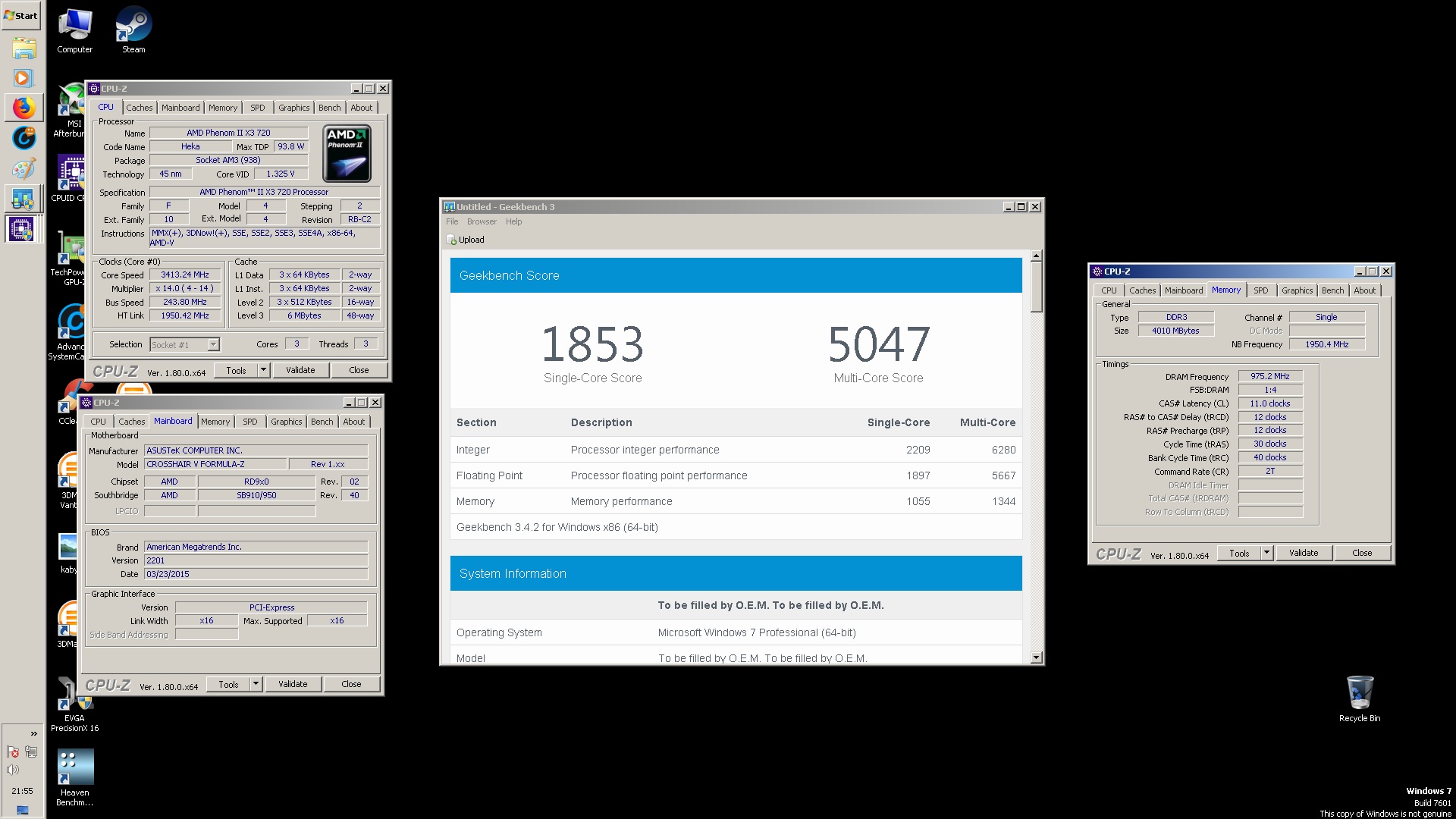Select the kaby image file on desktop
The height and width of the screenshot is (819, 1456).
[x=68, y=553]
